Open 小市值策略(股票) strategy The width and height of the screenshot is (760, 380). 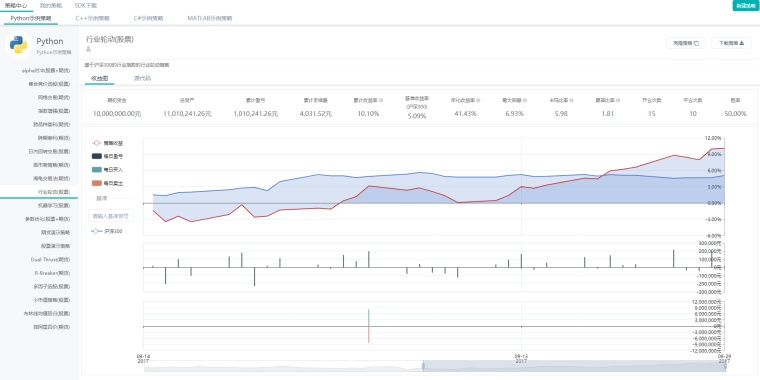coord(51,300)
